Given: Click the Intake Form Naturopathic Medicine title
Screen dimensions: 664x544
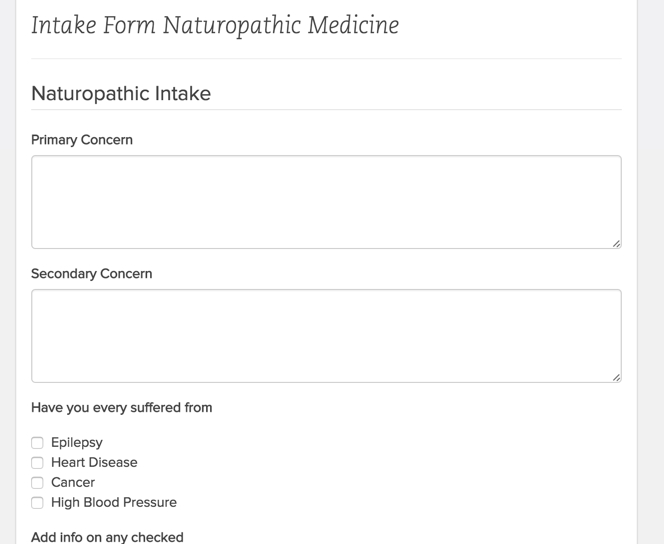Looking at the screenshot, I should click(x=215, y=25).
